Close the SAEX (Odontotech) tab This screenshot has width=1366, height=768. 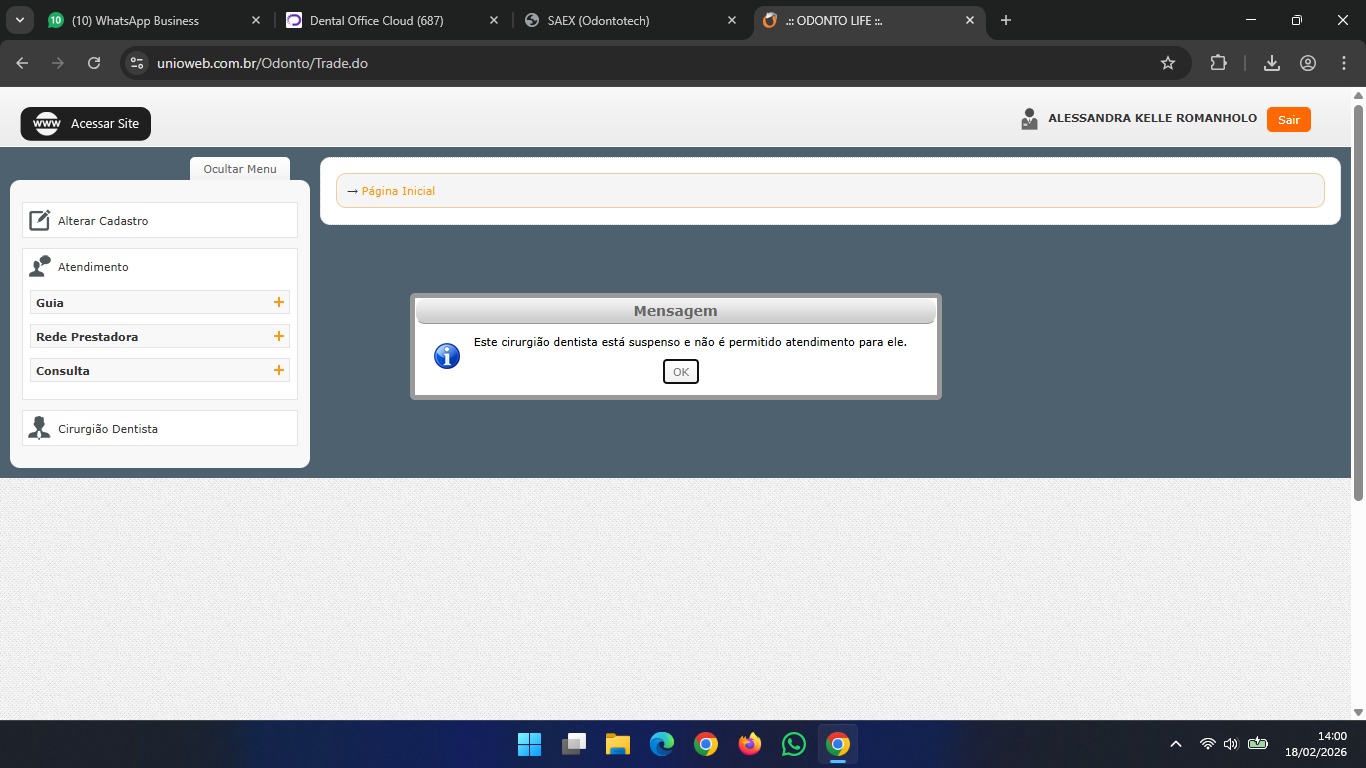pos(732,20)
